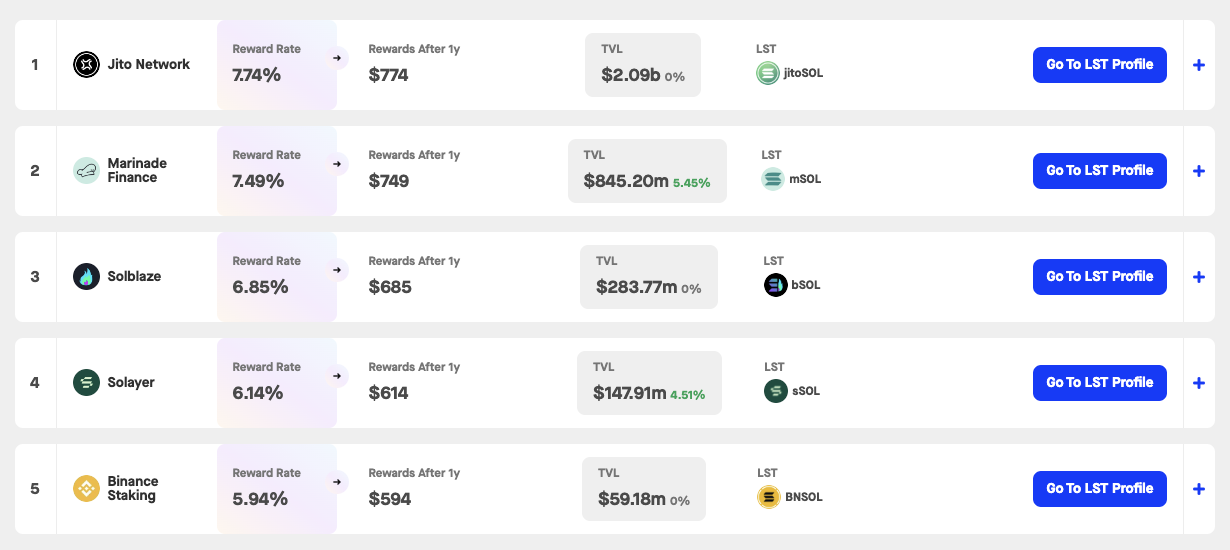Click the bSOL token icon

[776, 285]
